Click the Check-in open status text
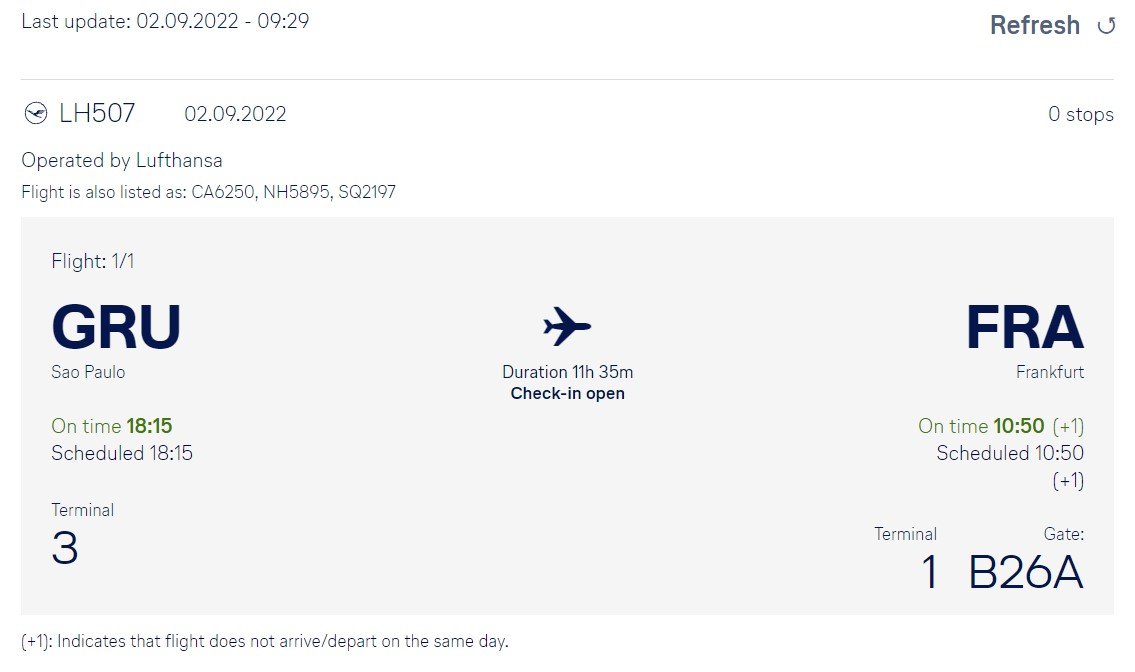 coord(568,393)
